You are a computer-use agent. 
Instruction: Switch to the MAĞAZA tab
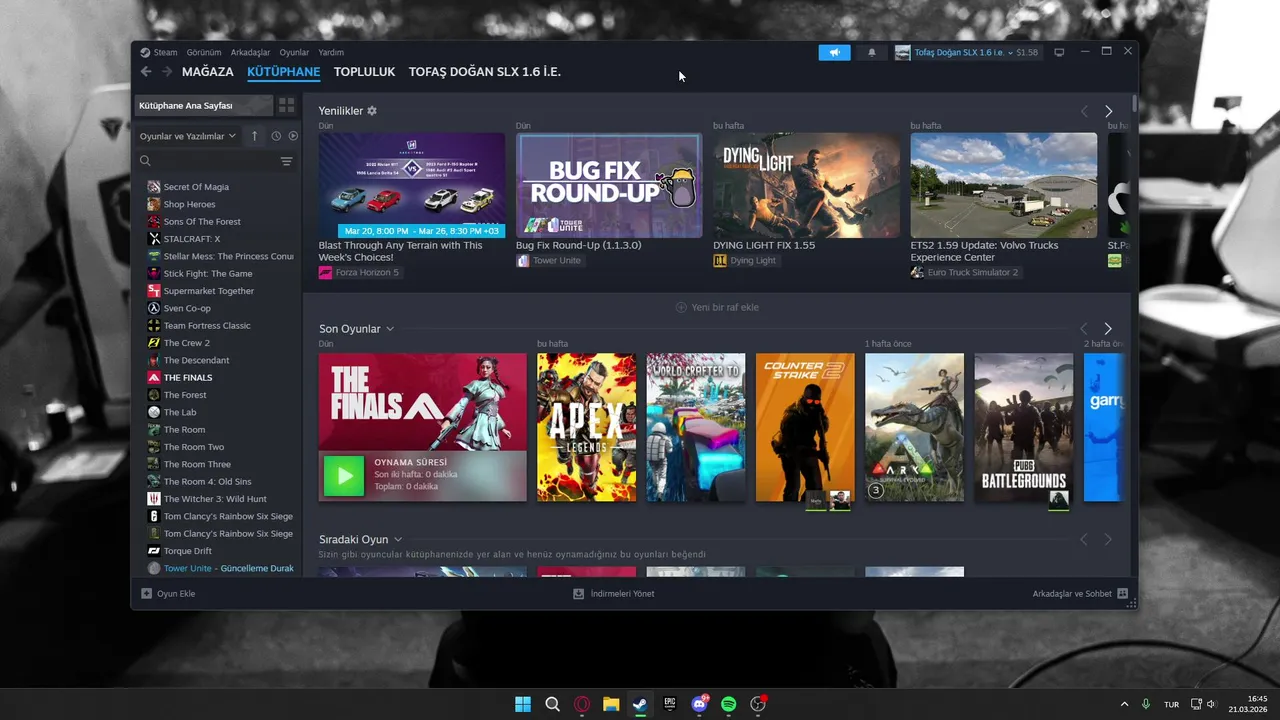click(x=208, y=72)
